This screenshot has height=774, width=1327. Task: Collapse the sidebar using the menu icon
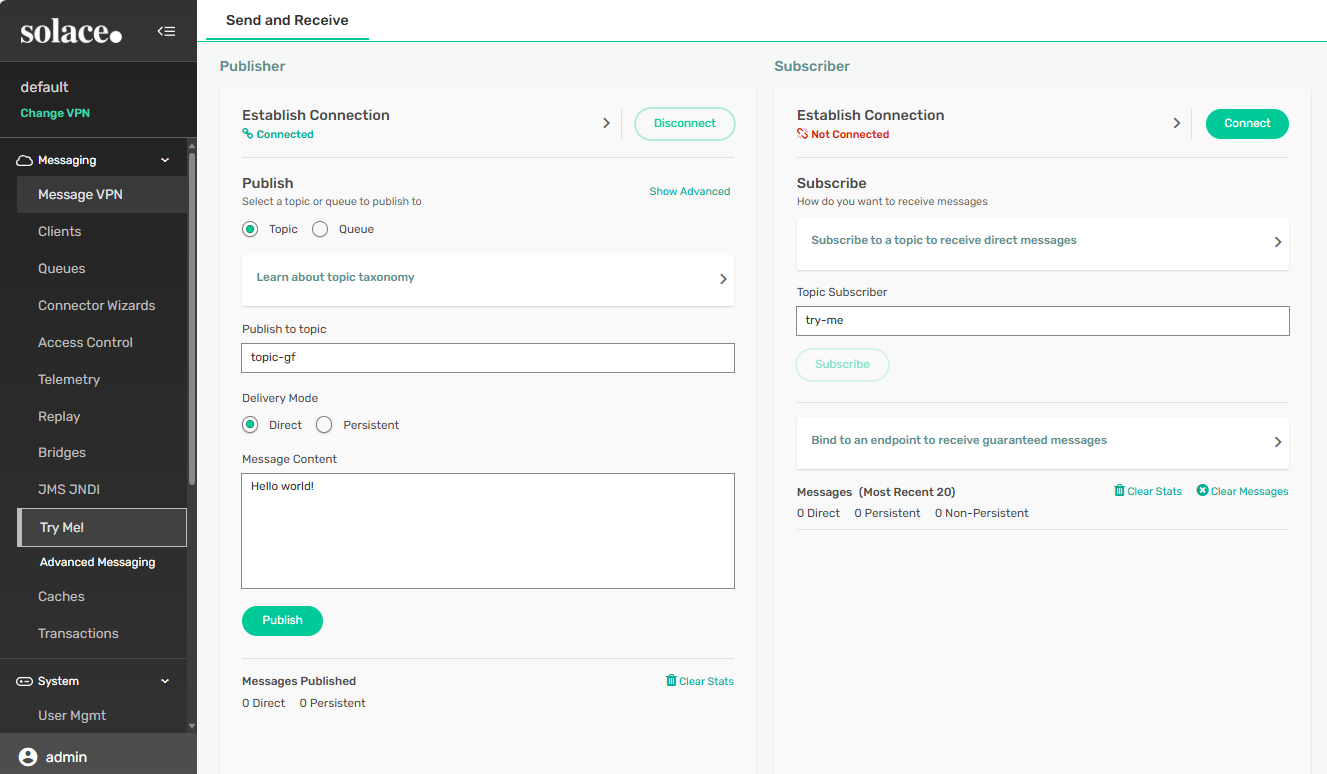click(166, 31)
